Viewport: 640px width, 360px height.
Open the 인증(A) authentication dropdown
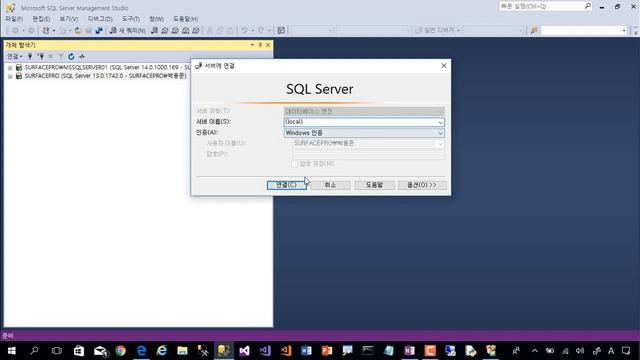point(440,133)
